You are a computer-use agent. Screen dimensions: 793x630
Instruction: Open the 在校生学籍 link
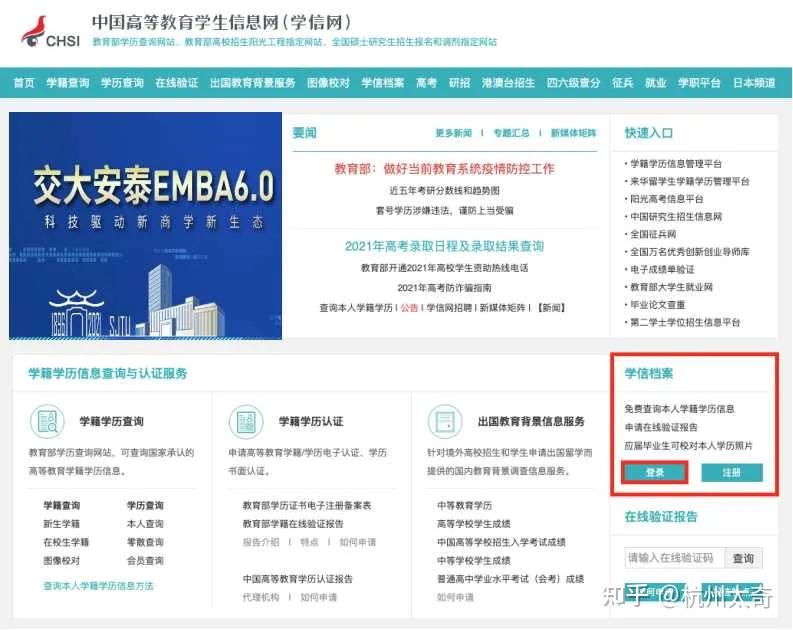(x=66, y=542)
